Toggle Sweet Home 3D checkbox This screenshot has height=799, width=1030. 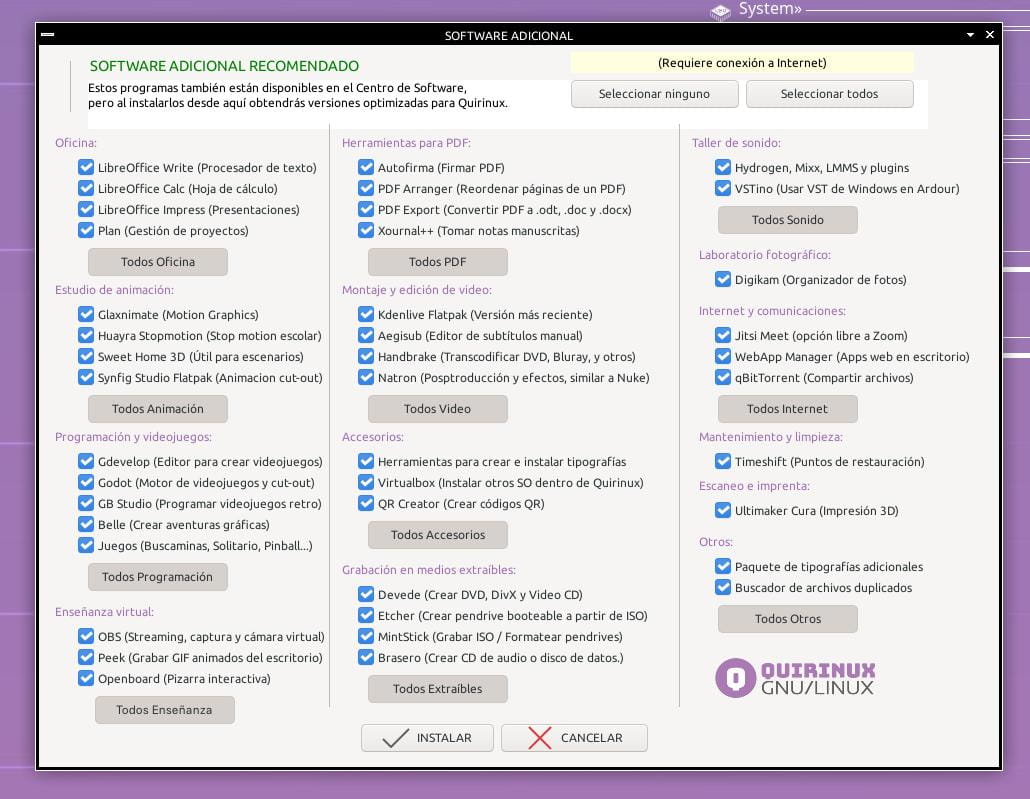[86, 356]
